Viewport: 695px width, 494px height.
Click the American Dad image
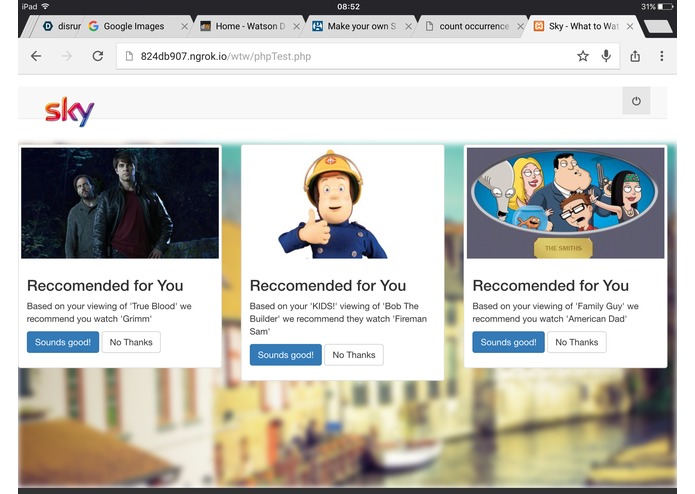[566, 203]
